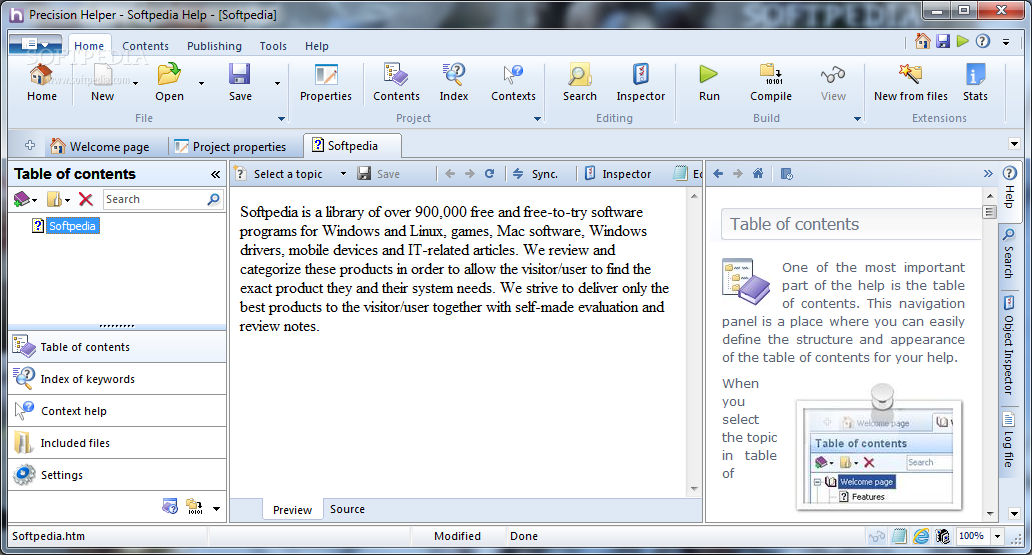Expand the Build group launcher arrow
Image resolution: width=1032 pixels, height=555 pixels.
(x=857, y=119)
